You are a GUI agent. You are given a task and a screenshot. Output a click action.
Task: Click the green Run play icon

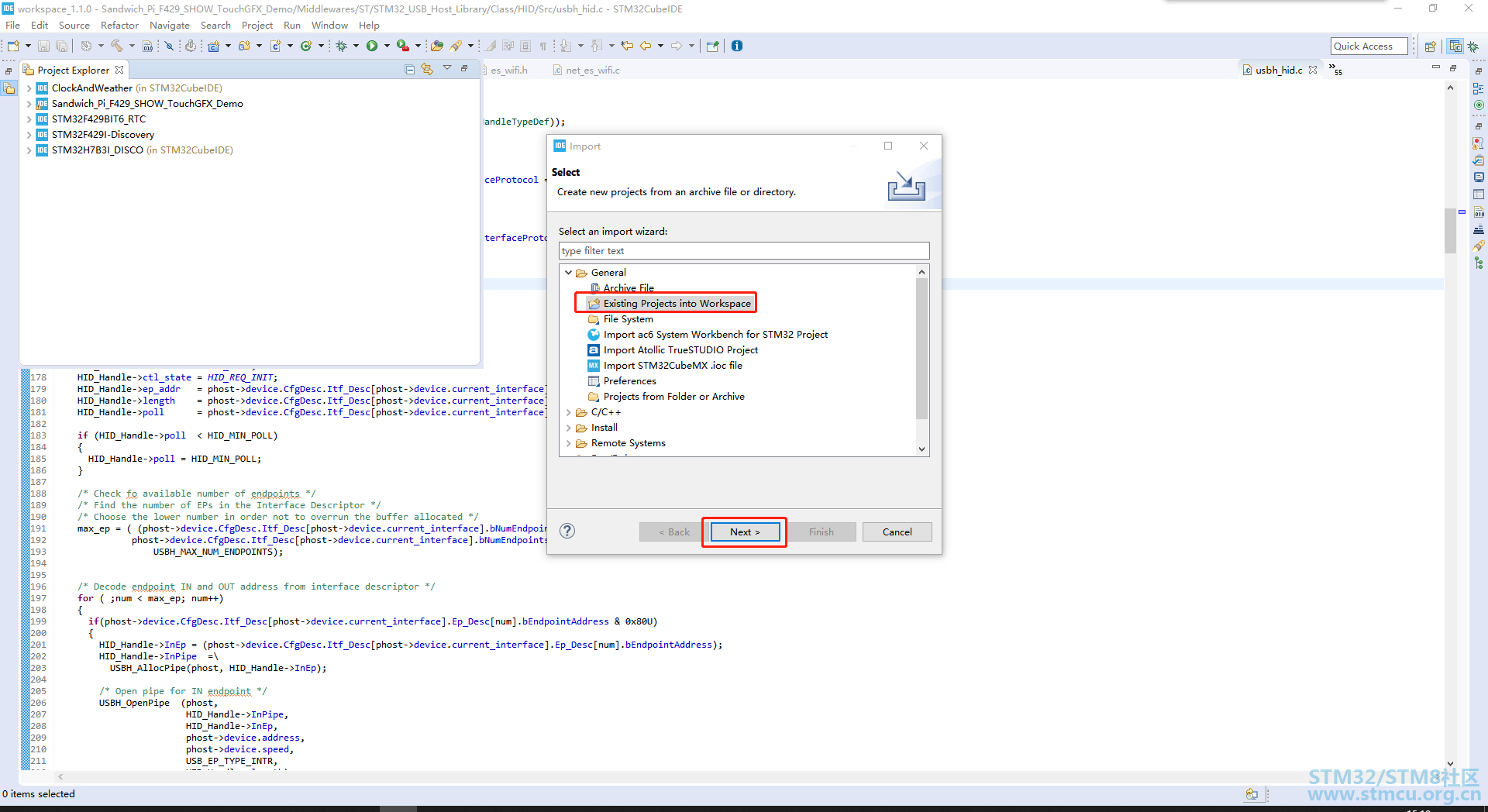[372, 46]
